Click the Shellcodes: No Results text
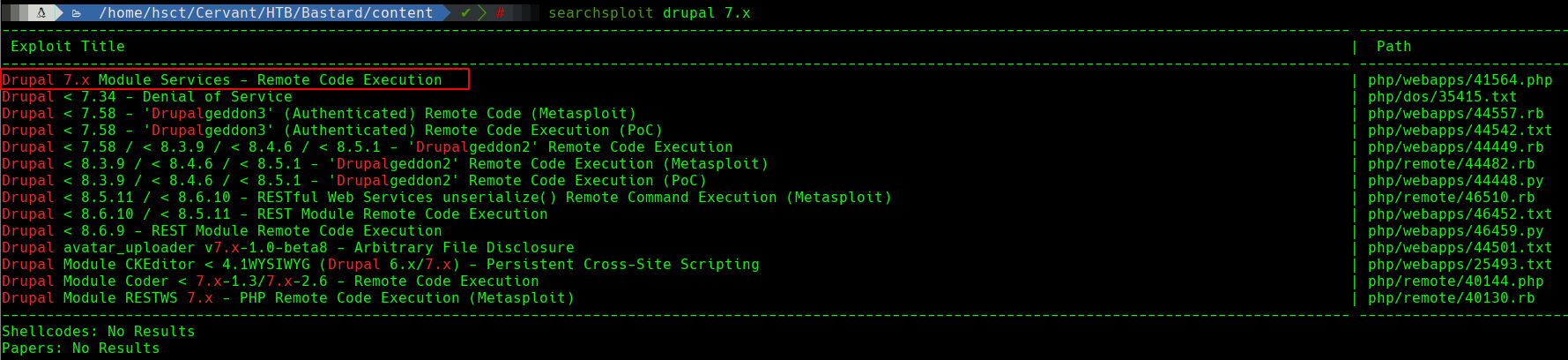Image resolution: width=1568 pixels, height=360 pixels. [98, 331]
